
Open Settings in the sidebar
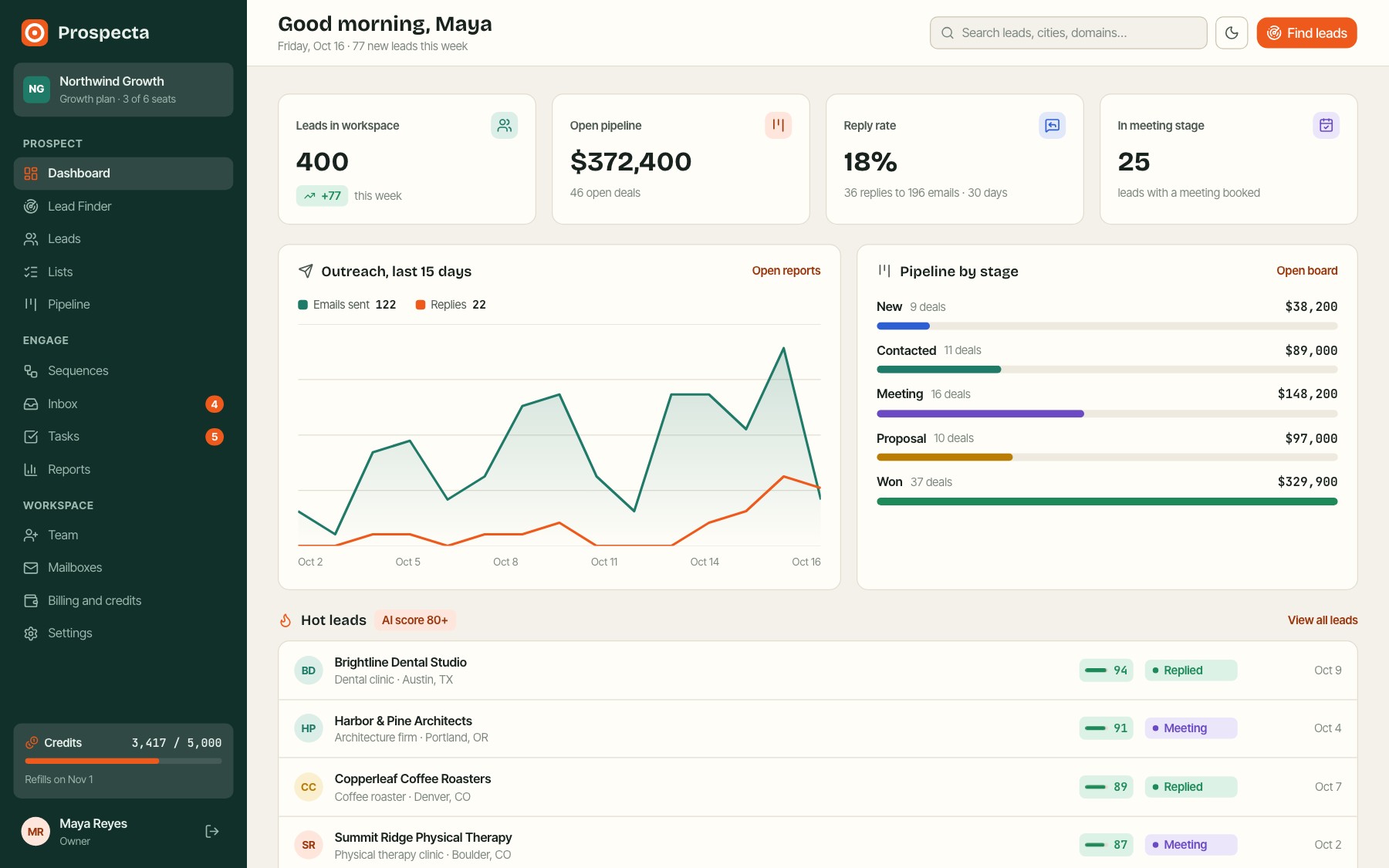point(123,633)
